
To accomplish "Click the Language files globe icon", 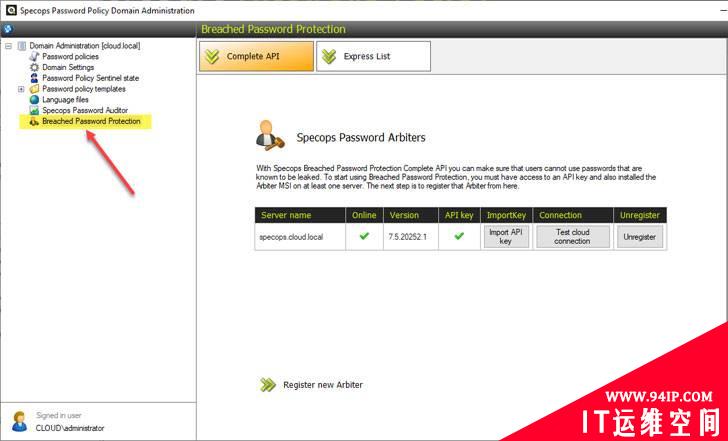I will tap(34, 99).
